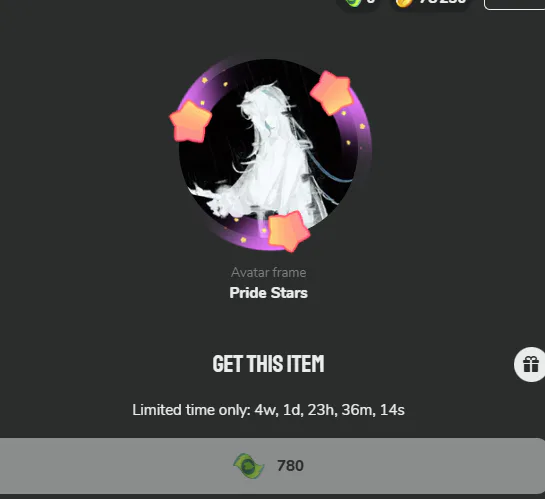Click the Avatar frame category label

(x=268, y=272)
